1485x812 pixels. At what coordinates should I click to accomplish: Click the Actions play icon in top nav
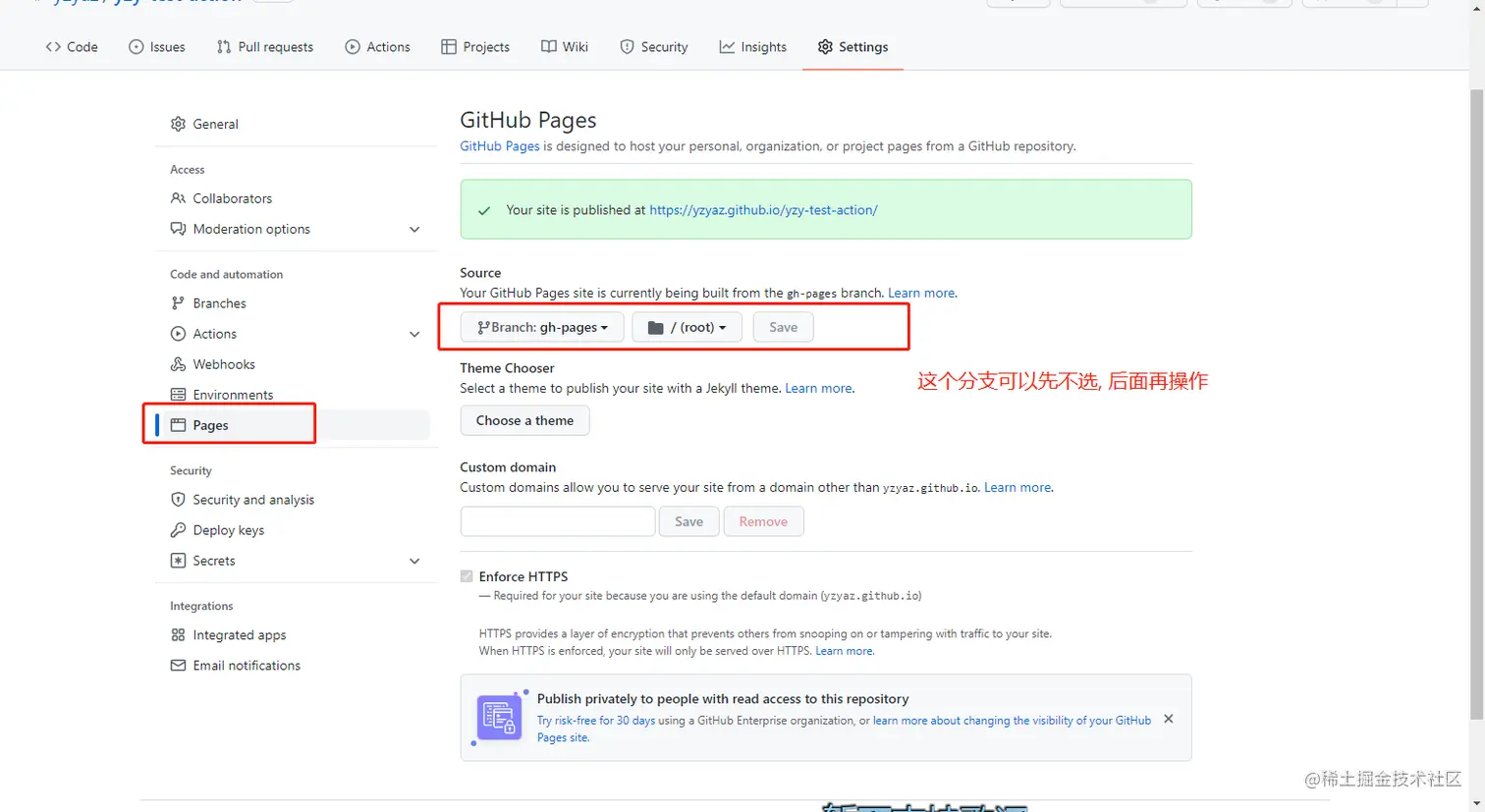coord(353,47)
